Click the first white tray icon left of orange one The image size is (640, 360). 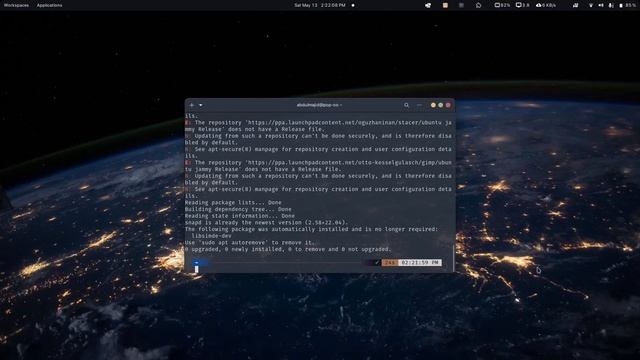[x=428, y=5]
